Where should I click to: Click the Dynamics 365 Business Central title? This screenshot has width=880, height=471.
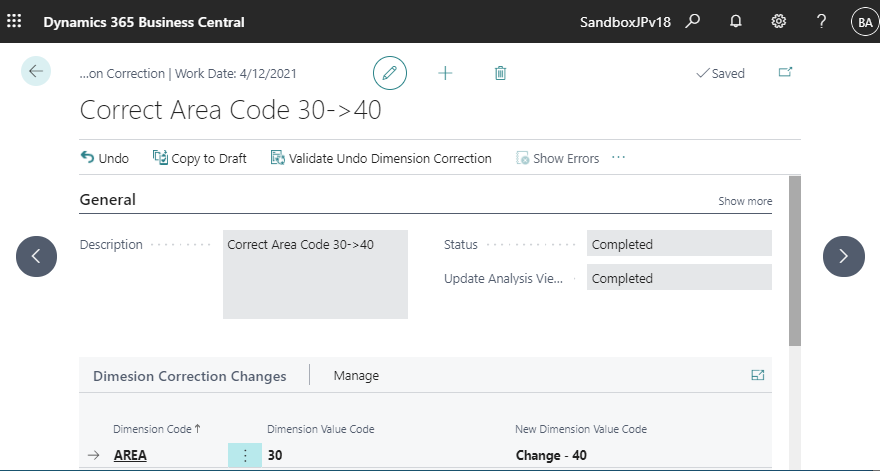coord(144,22)
